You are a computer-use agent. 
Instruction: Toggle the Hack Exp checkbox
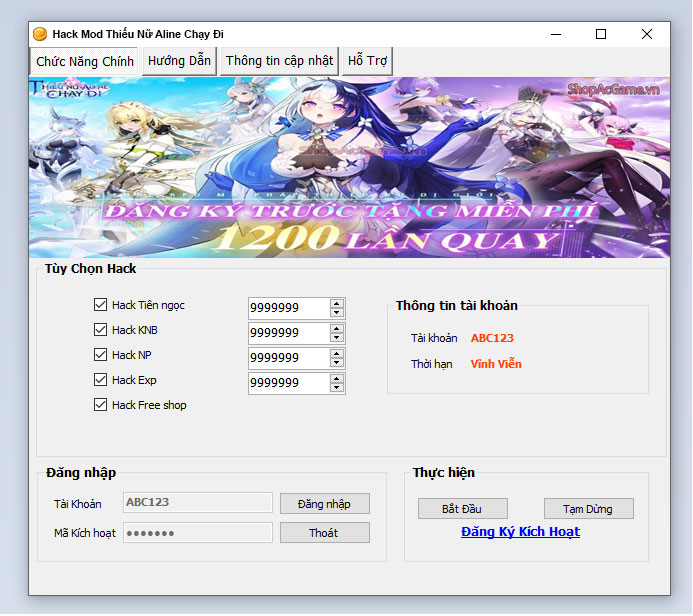pyautogui.click(x=100, y=380)
